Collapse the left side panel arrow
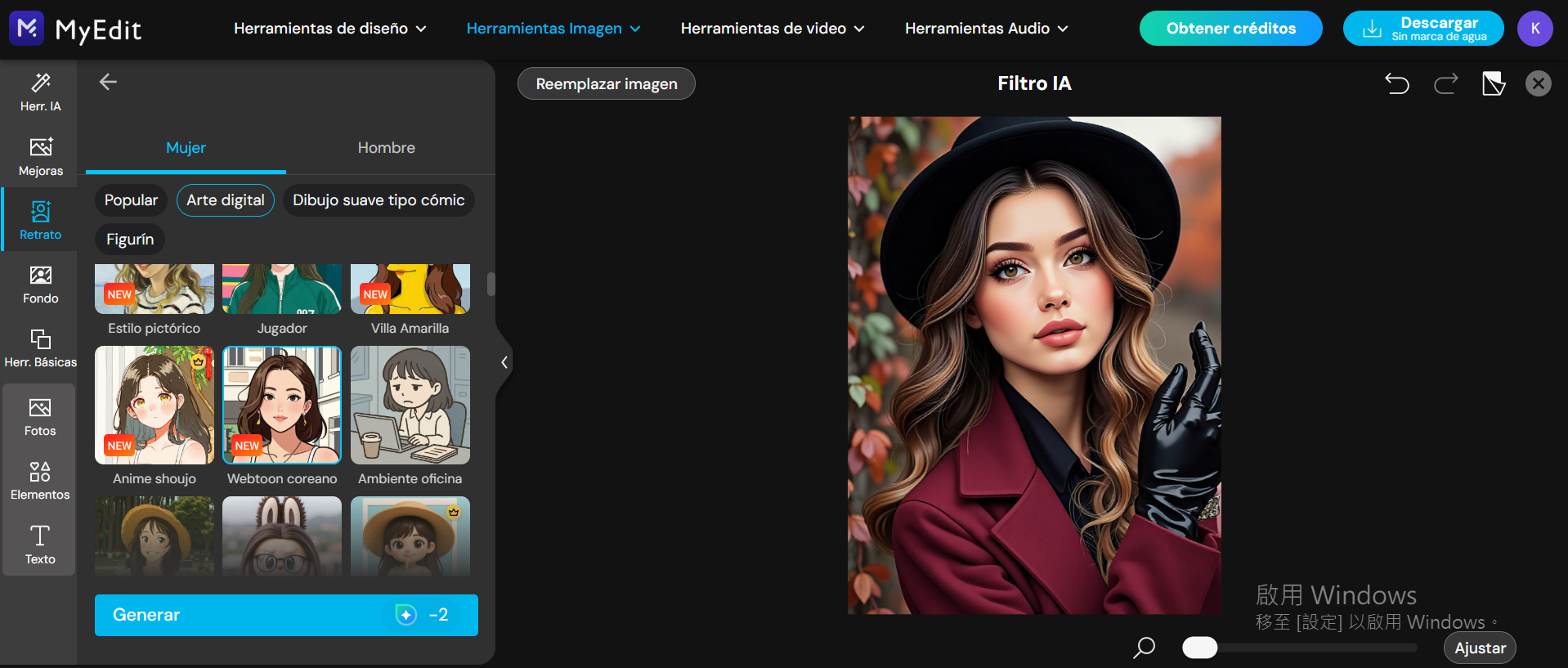Viewport: 1568px width, 668px height. point(504,362)
